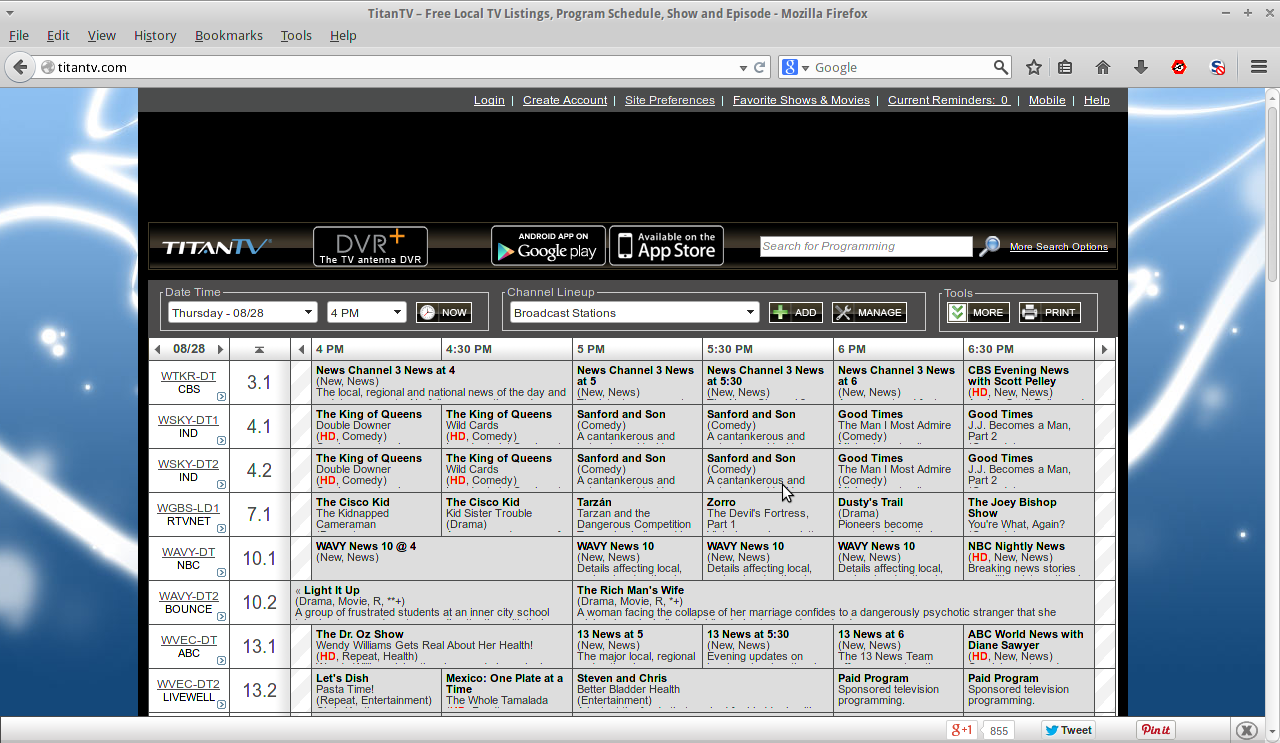Open the WVEC-DT2 channel link

pos(188,684)
